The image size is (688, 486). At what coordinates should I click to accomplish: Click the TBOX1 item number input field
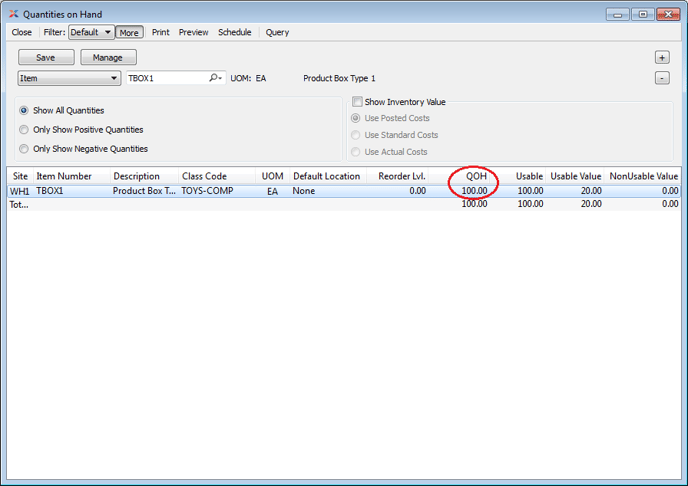click(x=165, y=78)
